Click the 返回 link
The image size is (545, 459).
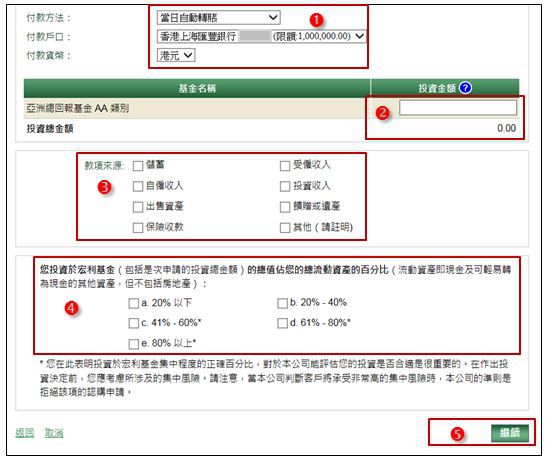[25, 433]
